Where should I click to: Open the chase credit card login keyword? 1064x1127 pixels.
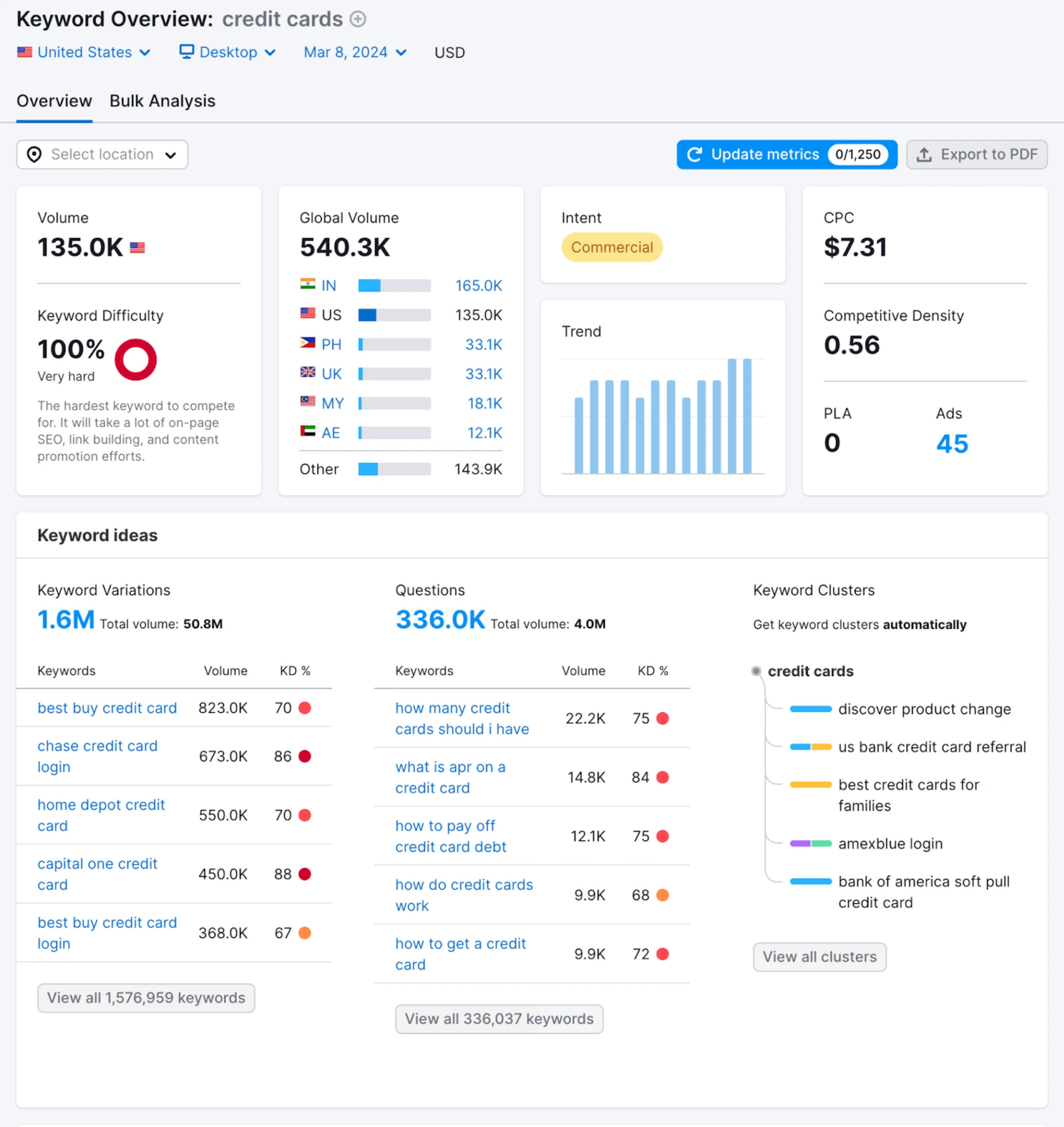(98, 756)
